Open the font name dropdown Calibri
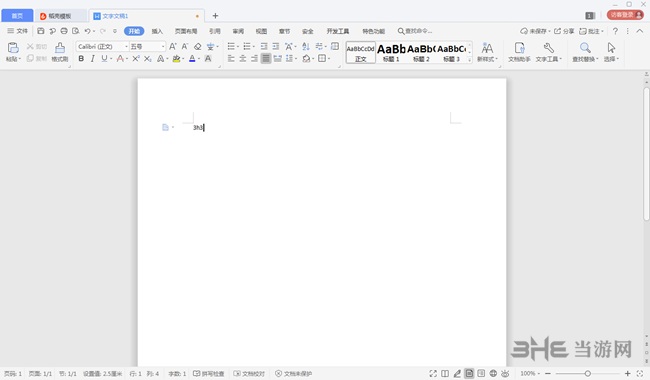 point(126,46)
